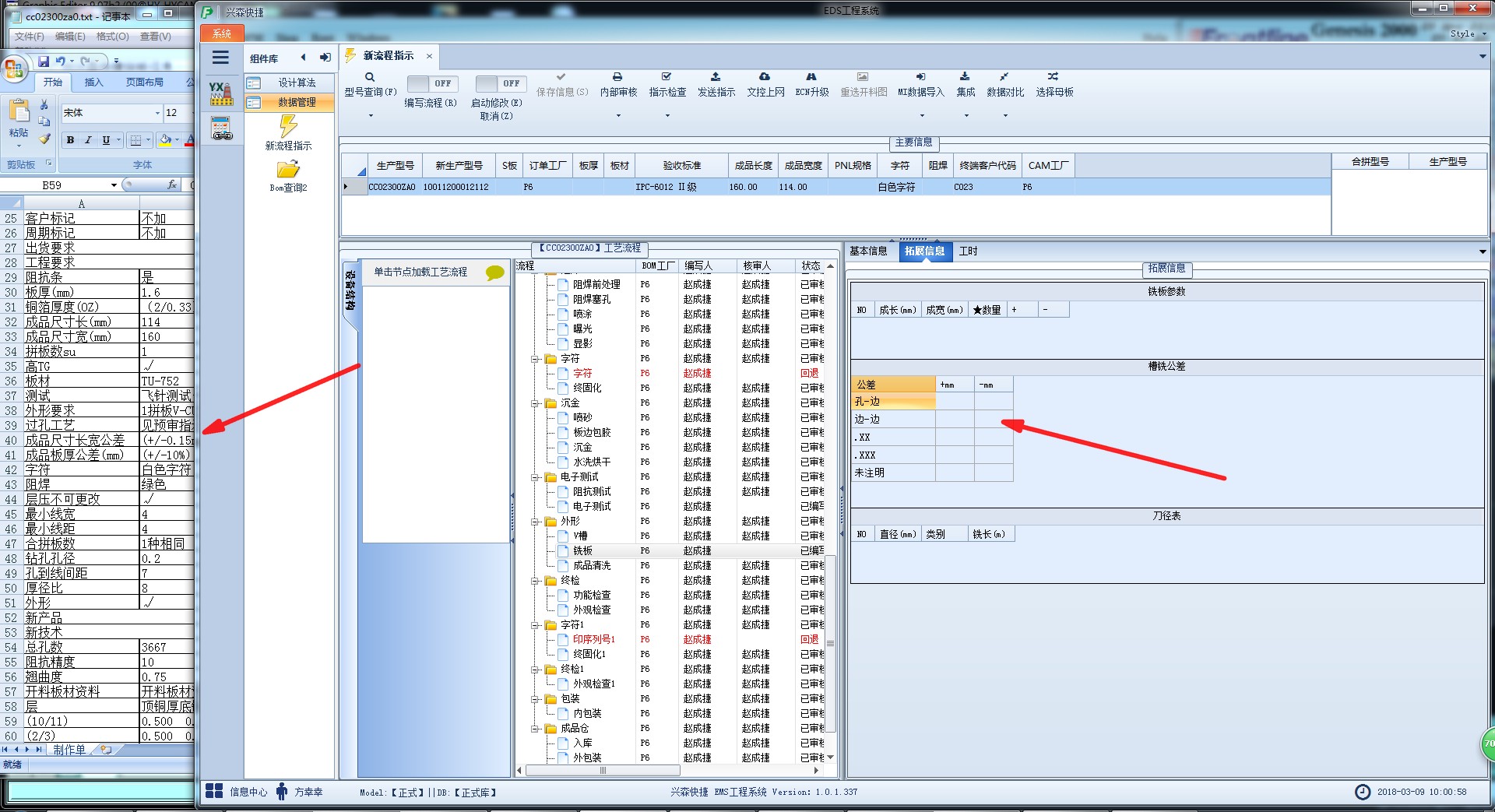This screenshot has height=812, width=1495.
Task: Open the 系统 orange menu tab
Action: (x=222, y=33)
